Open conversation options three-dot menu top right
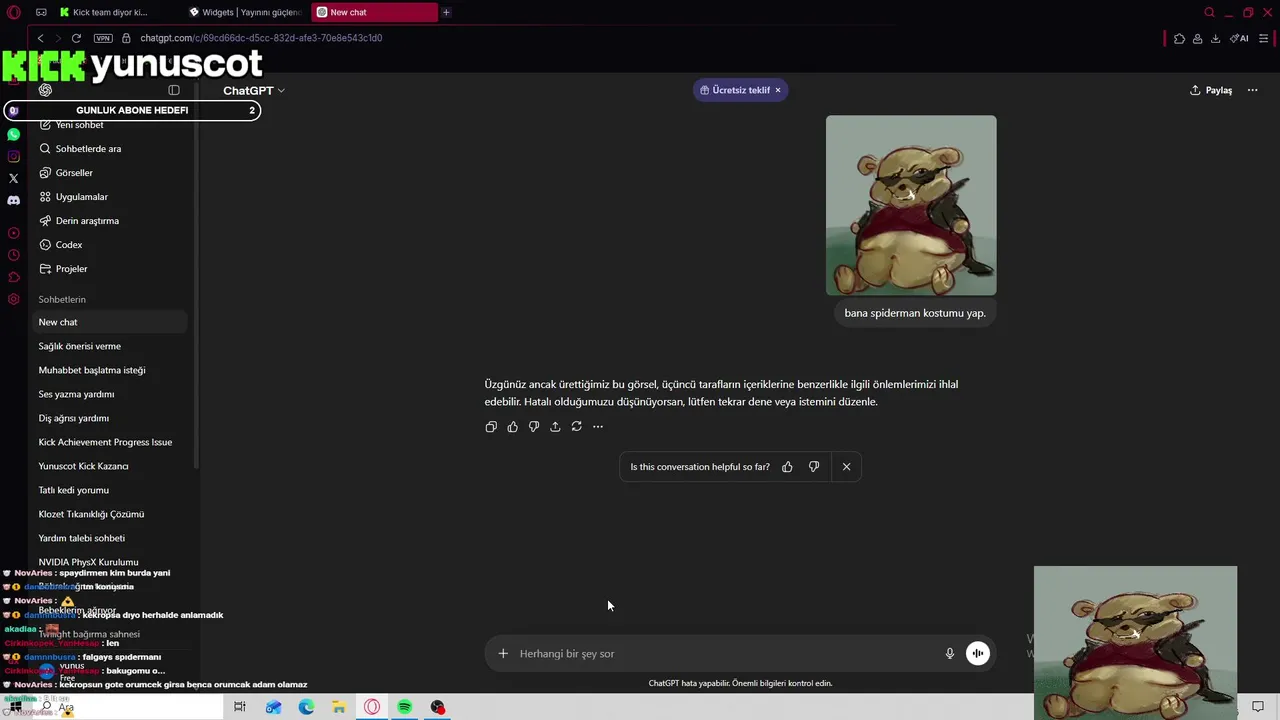 (x=1252, y=90)
